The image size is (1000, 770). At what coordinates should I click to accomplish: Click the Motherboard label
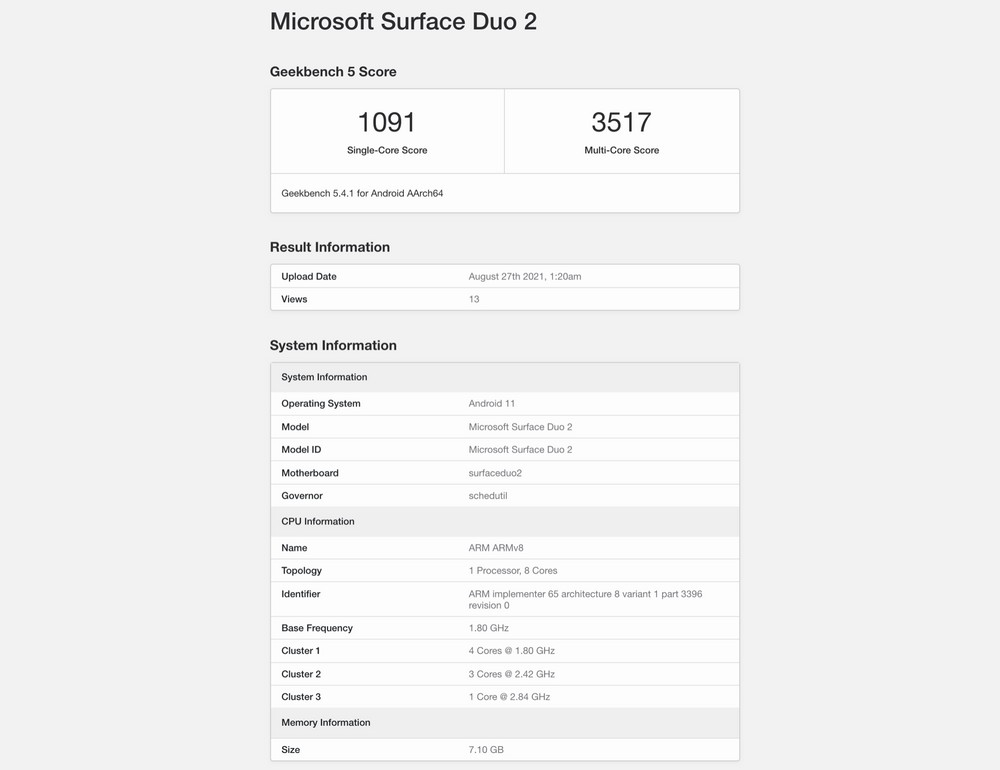click(310, 473)
